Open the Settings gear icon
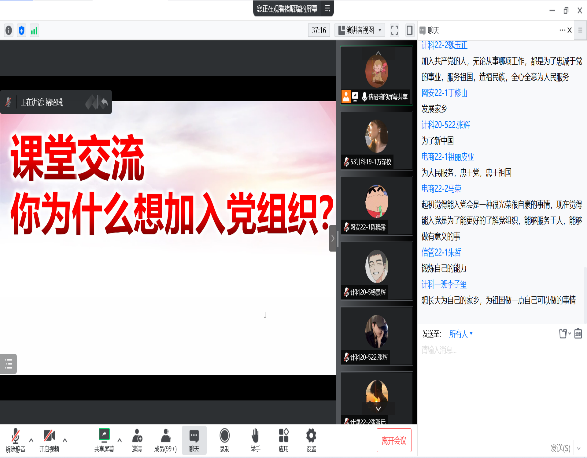The image size is (587, 458). pos(311,440)
